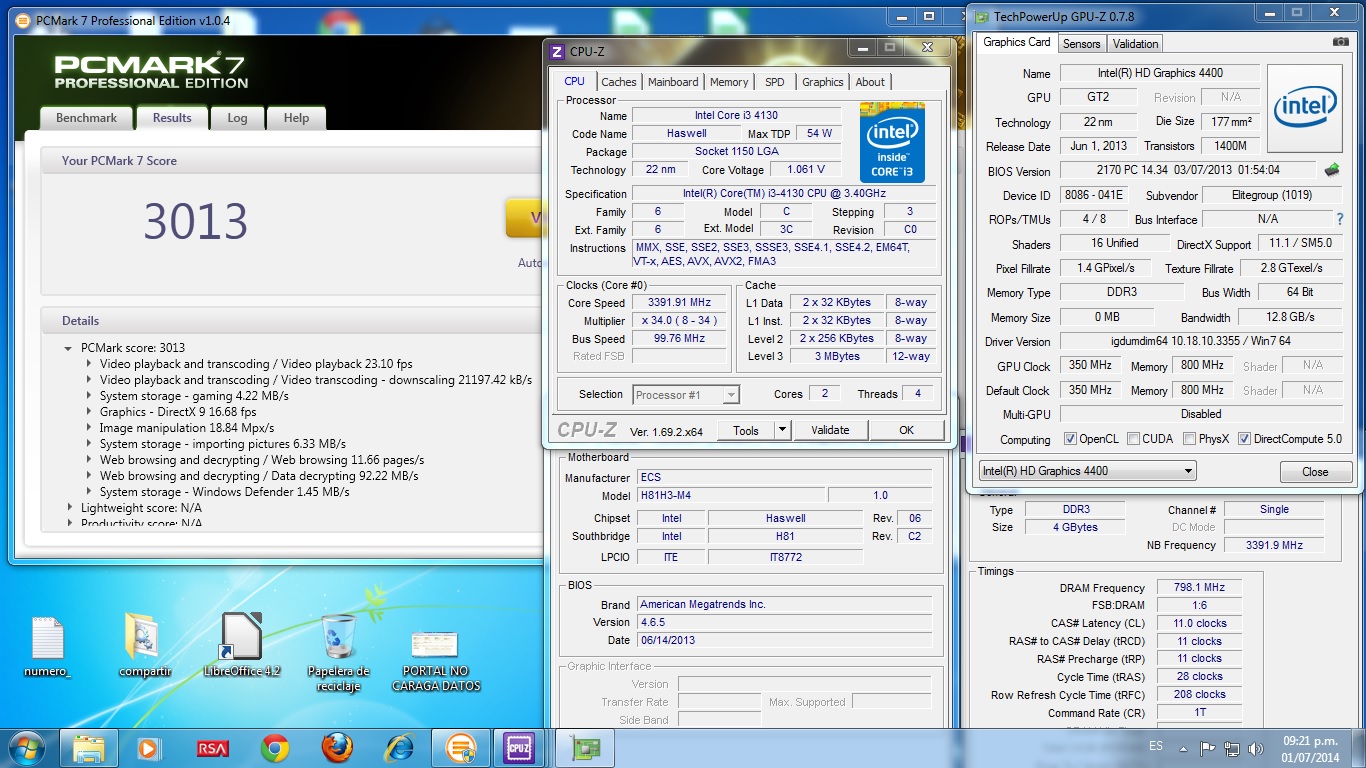Click the DRAM Frequency value 798.1 MHz
Image resolution: width=1366 pixels, height=768 pixels.
tap(1199, 588)
